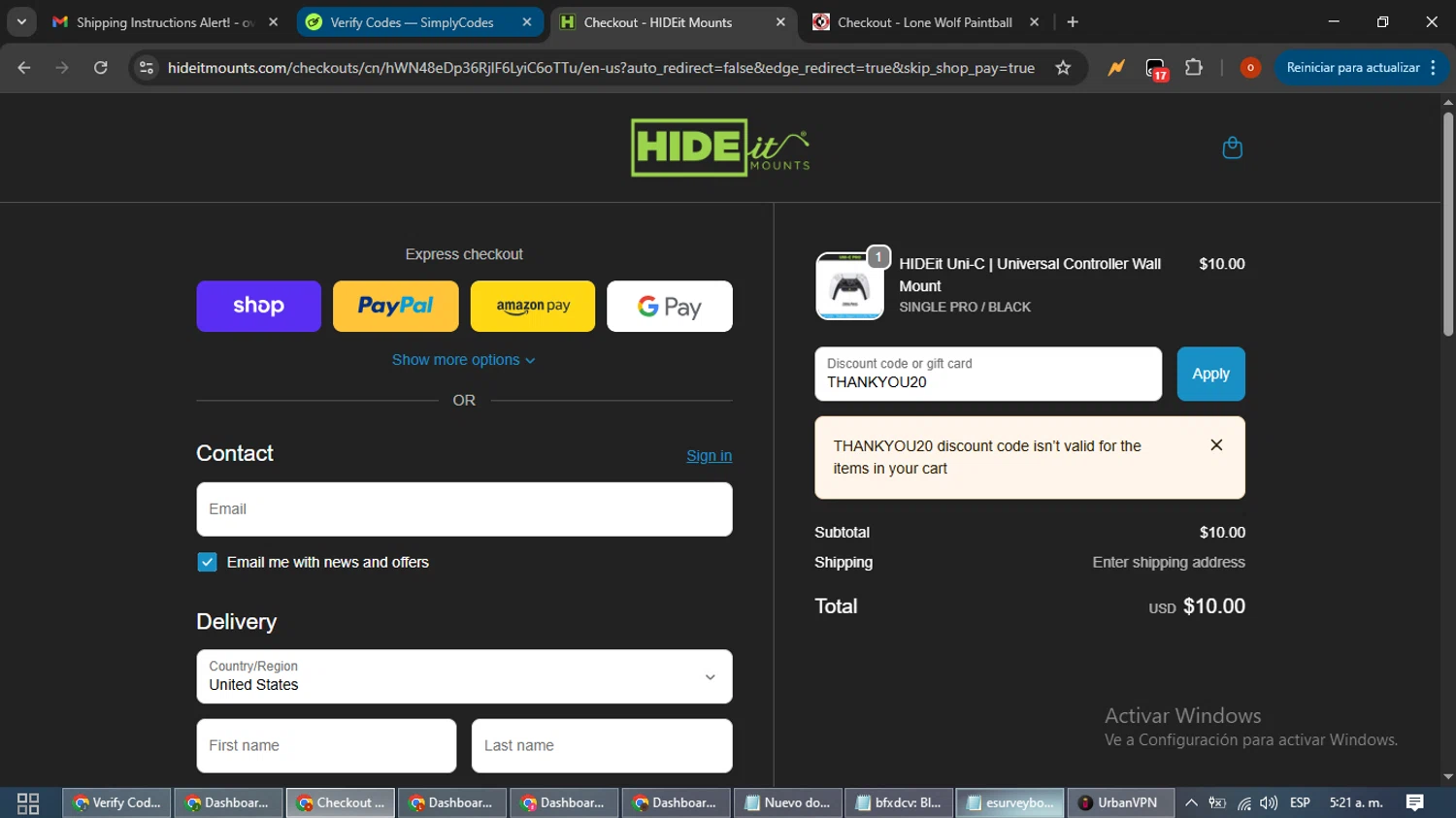Go back with the browser back arrow
Image resolution: width=1456 pixels, height=818 pixels.
(24, 68)
